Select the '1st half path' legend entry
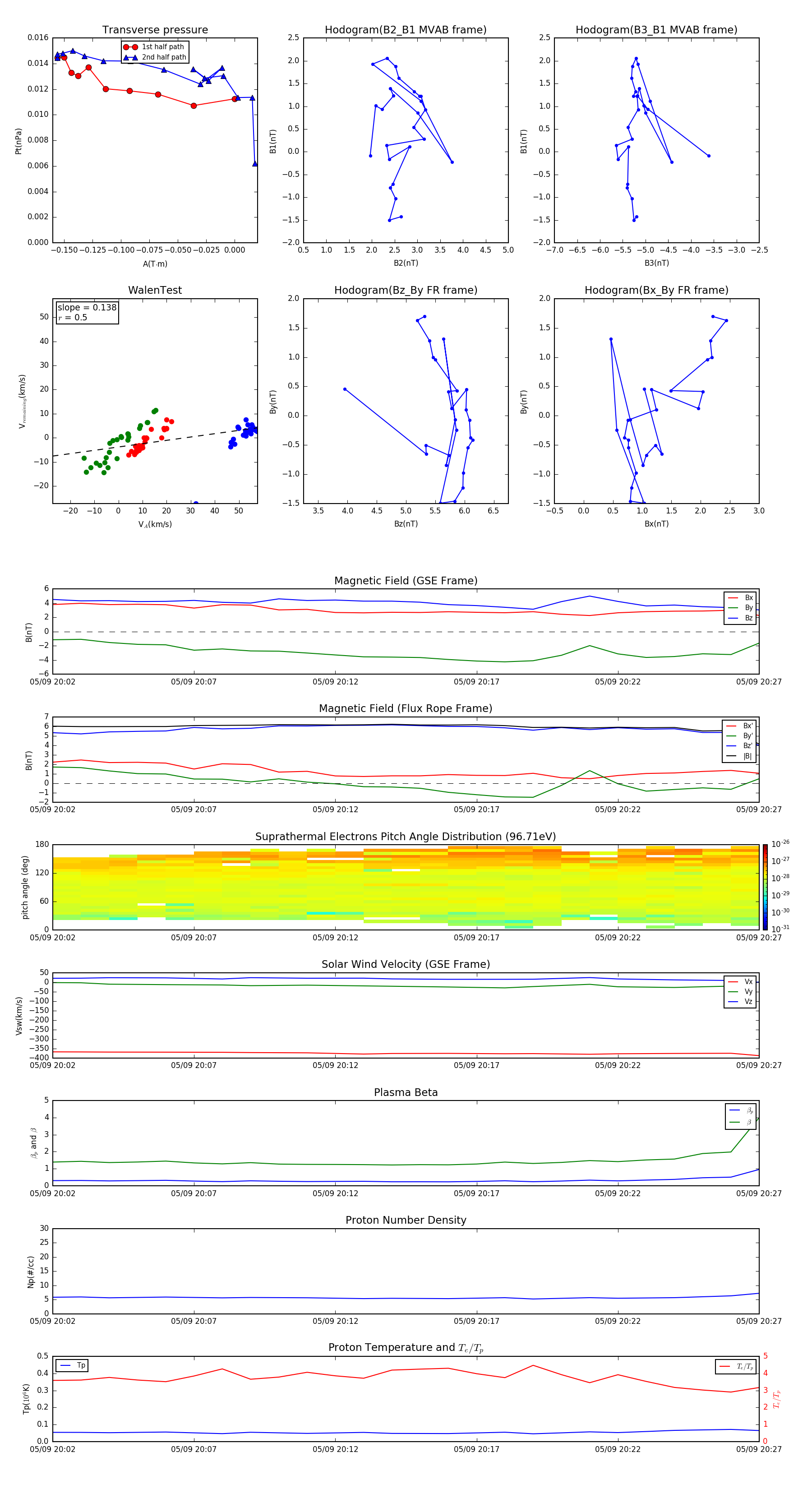812x1489 pixels. click(x=154, y=47)
